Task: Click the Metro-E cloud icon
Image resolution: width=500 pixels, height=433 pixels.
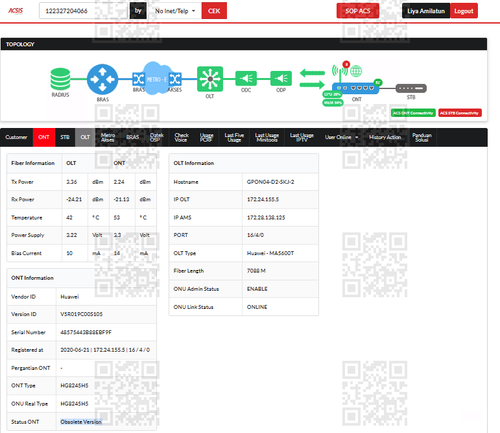Action: coord(157,78)
